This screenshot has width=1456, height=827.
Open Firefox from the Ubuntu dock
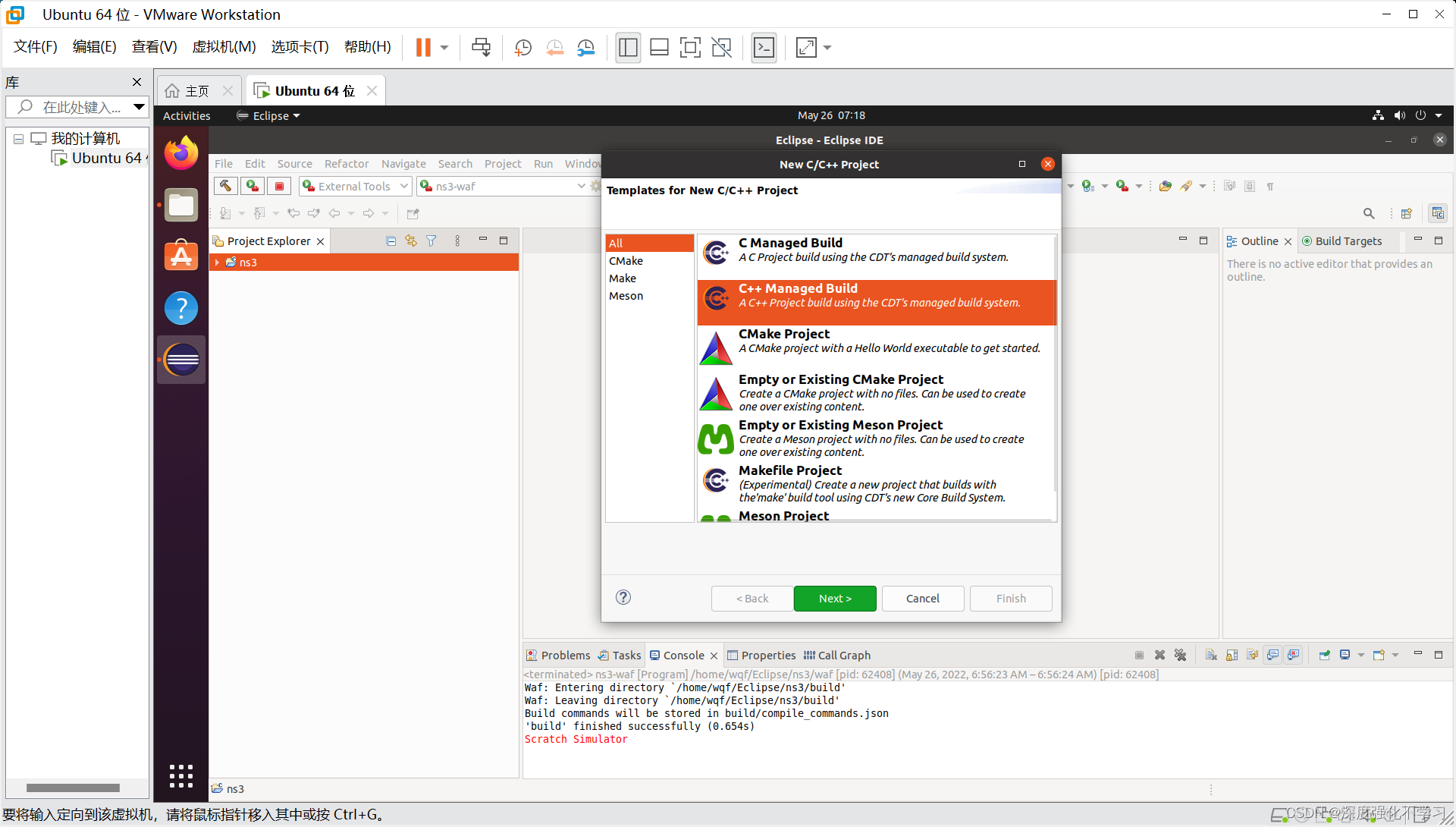coord(181,153)
